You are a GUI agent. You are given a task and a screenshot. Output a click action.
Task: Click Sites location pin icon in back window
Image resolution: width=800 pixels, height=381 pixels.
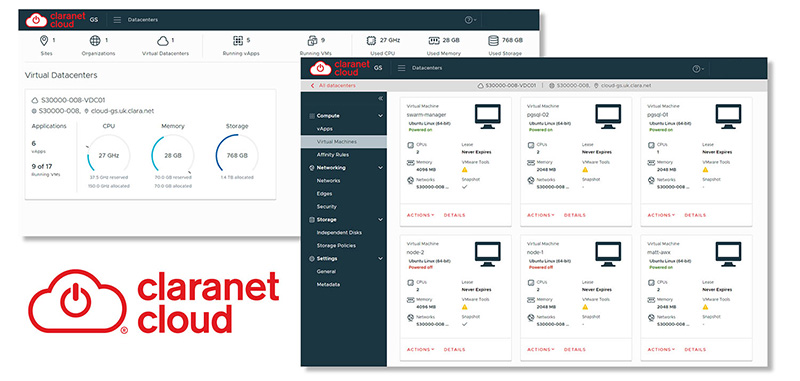(x=44, y=40)
